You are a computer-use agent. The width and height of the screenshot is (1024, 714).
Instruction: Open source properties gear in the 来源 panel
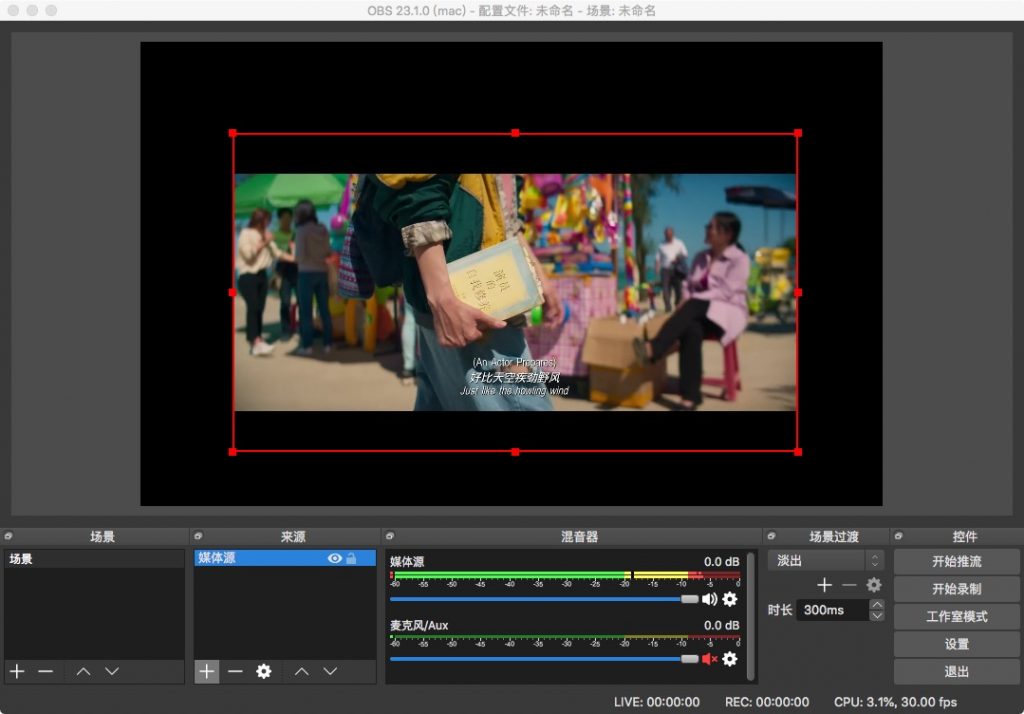[263, 671]
